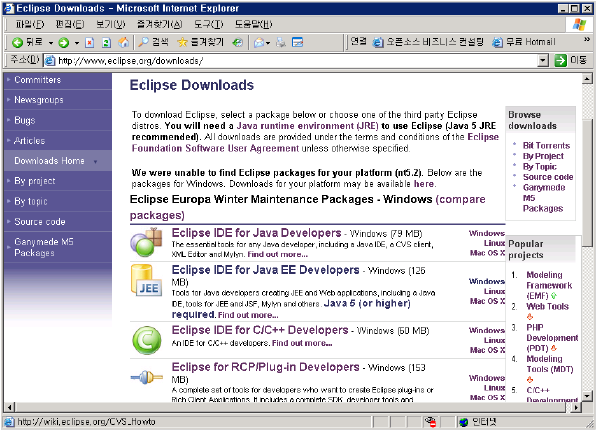Click the 무료 Hotmail links bar item
Image resolution: width=596 pixels, height=430 pixels.
pos(524,42)
